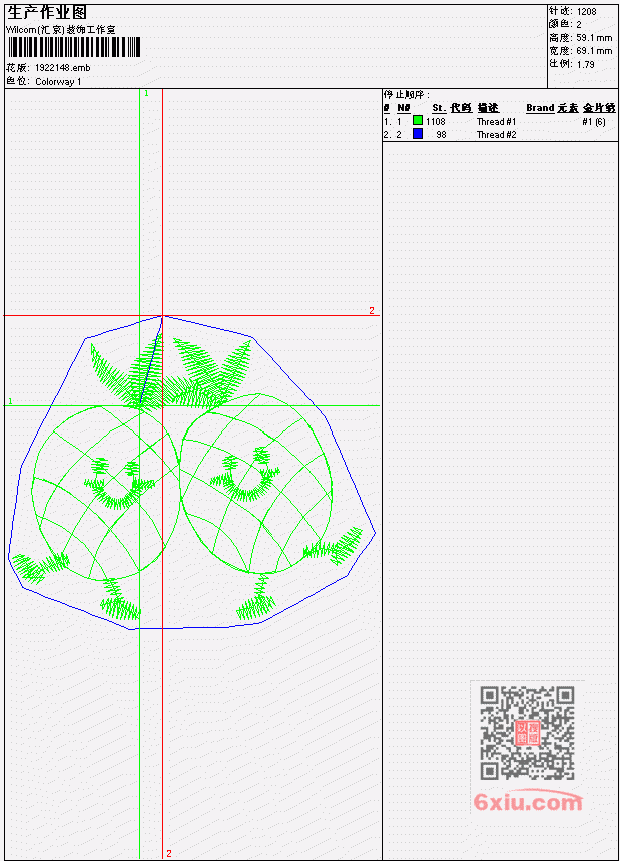Click the green Thread #1 color swatch
This screenshot has height=861, width=620.
click(418, 121)
